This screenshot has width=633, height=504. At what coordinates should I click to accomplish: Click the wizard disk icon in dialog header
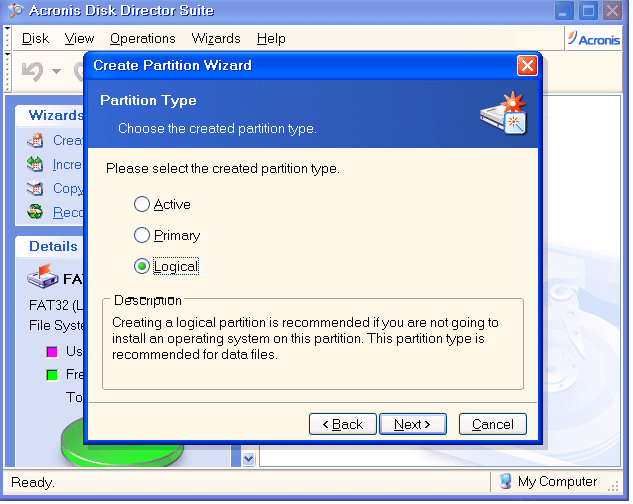503,113
